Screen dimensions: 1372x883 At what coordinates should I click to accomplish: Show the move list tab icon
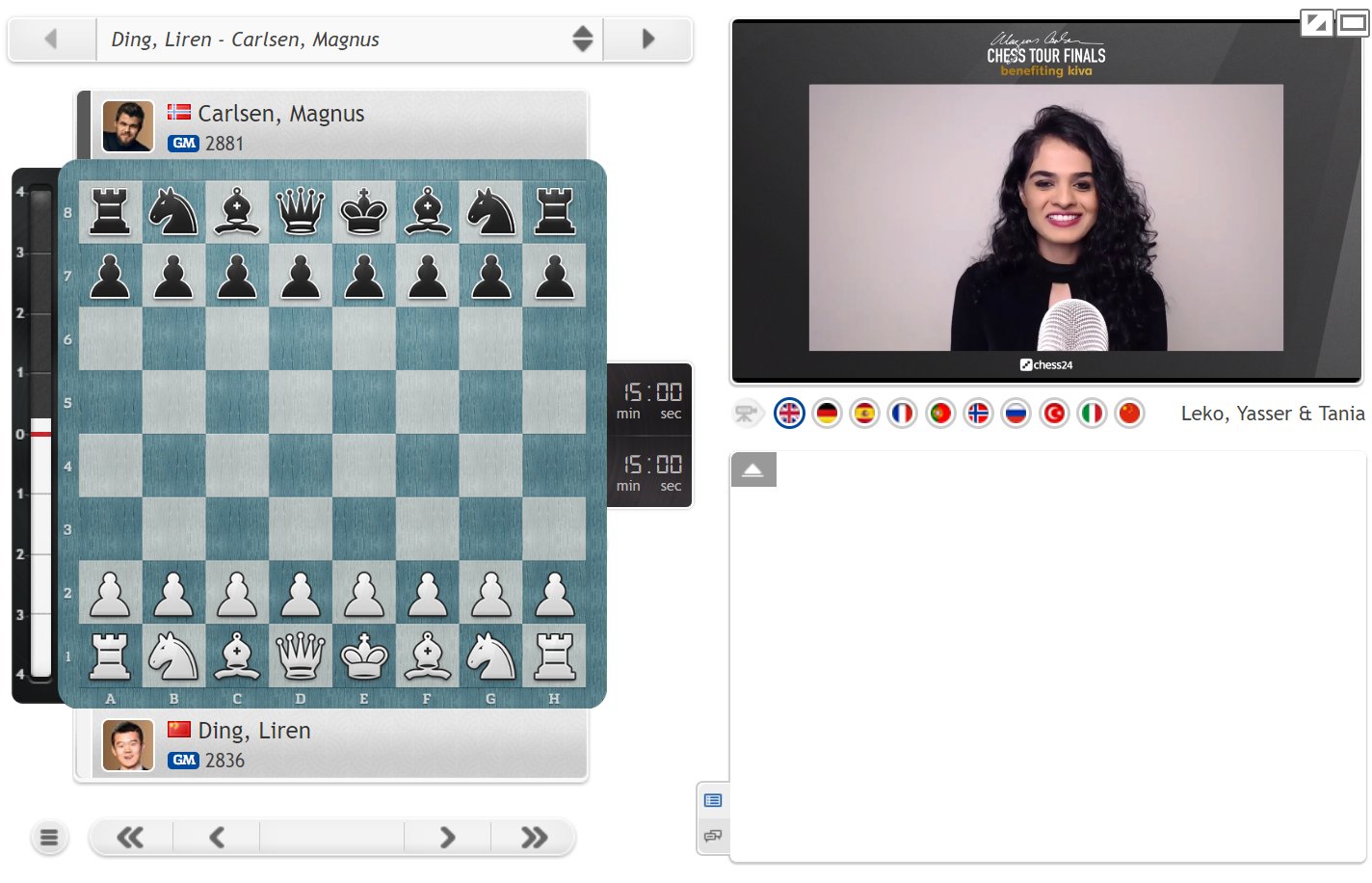point(713,800)
